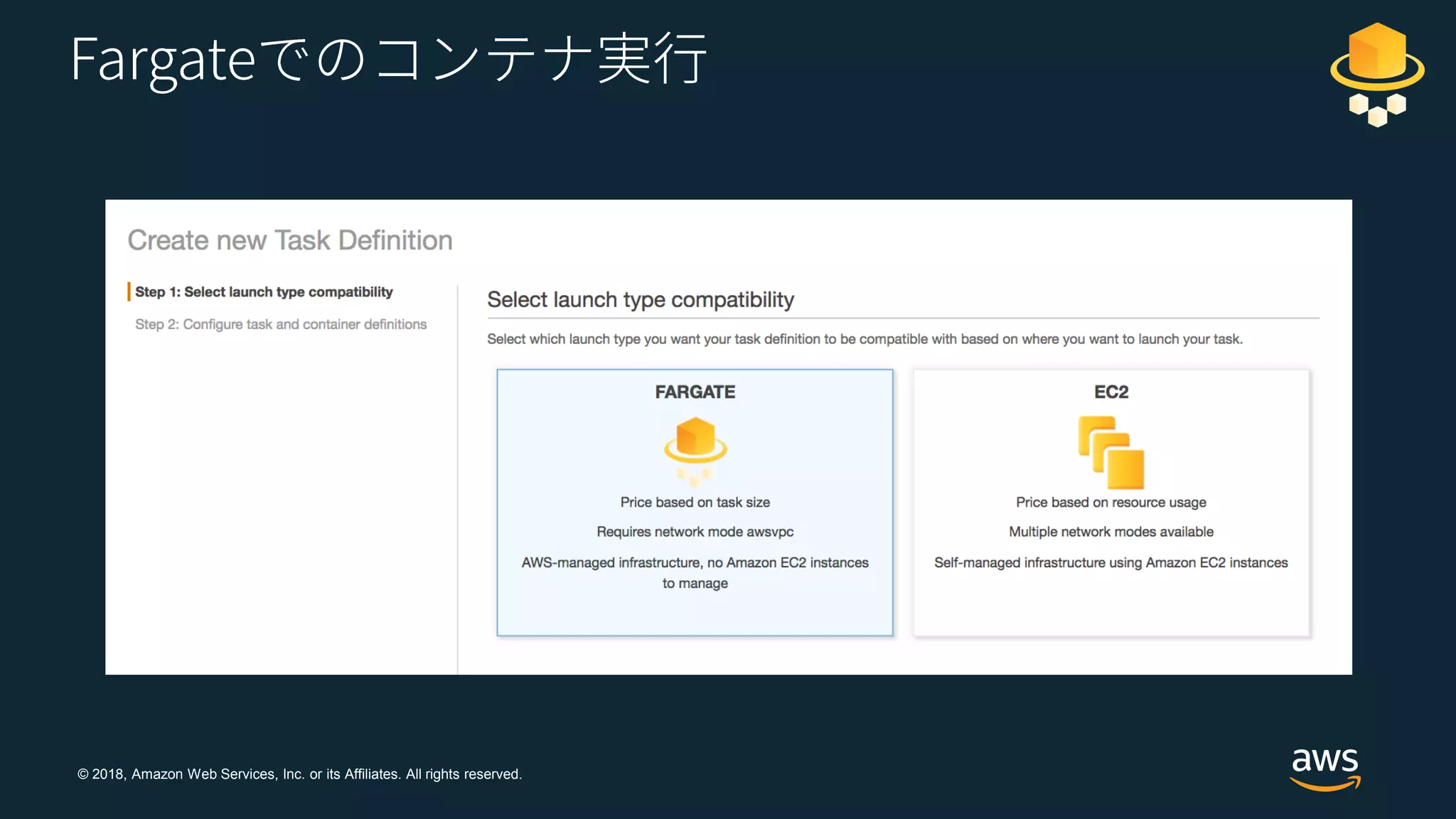The image size is (1456, 819).
Task: Click the AWS logo at bottom right
Action: [1325, 769]
